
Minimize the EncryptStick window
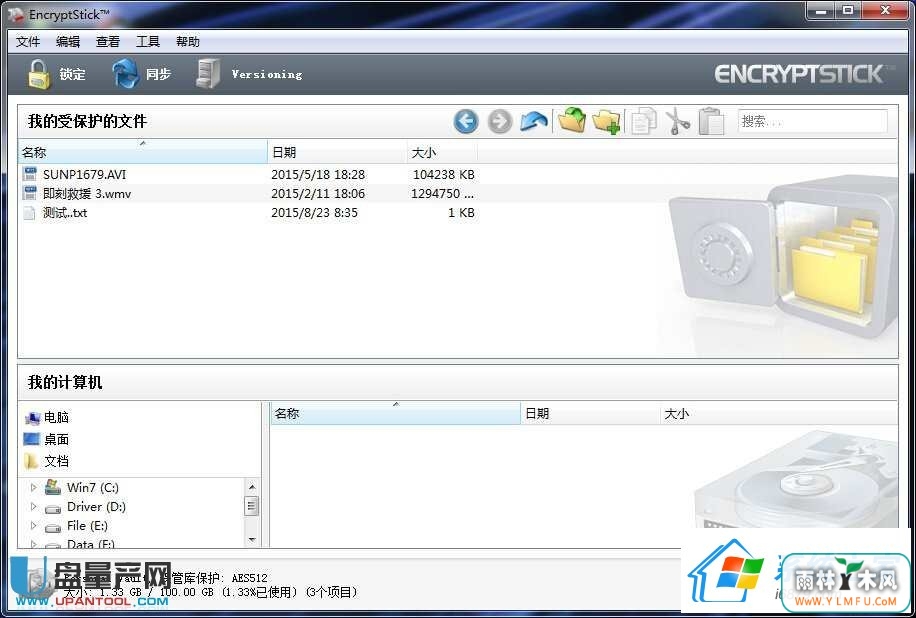pyautogui.click(x=821, y=11)
